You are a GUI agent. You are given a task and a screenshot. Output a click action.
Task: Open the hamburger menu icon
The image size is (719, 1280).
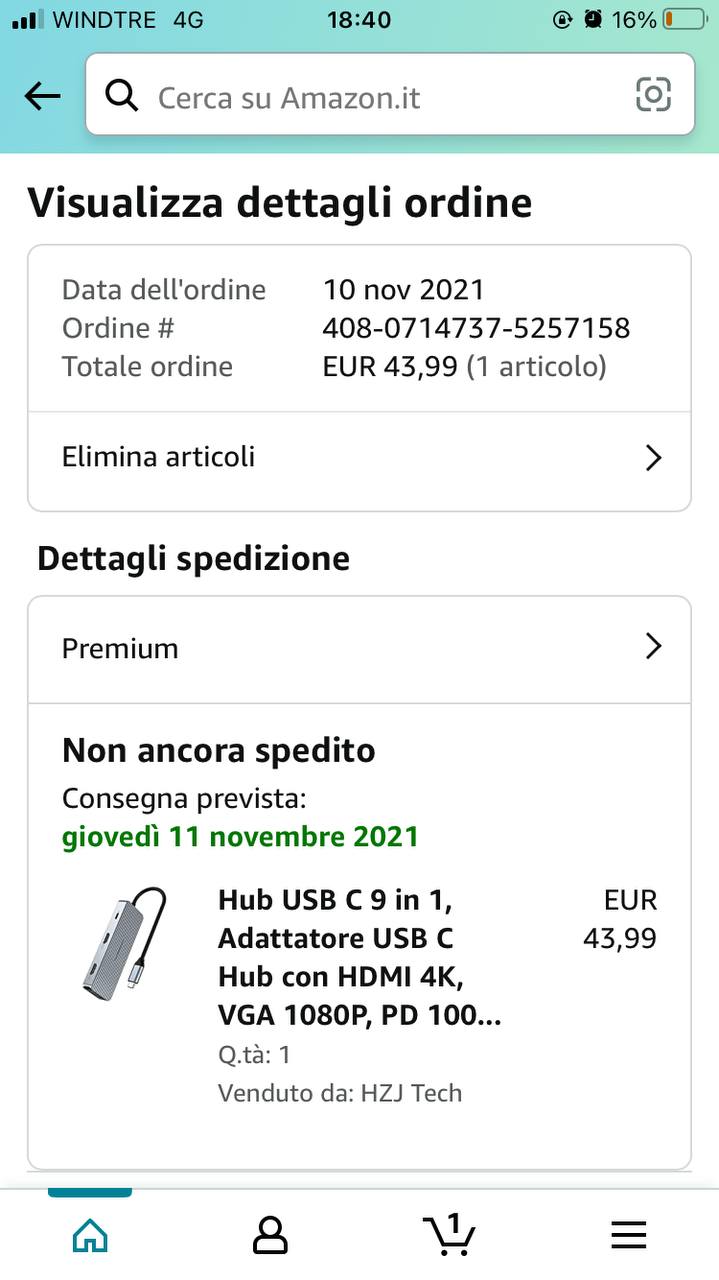(629, 1236)
